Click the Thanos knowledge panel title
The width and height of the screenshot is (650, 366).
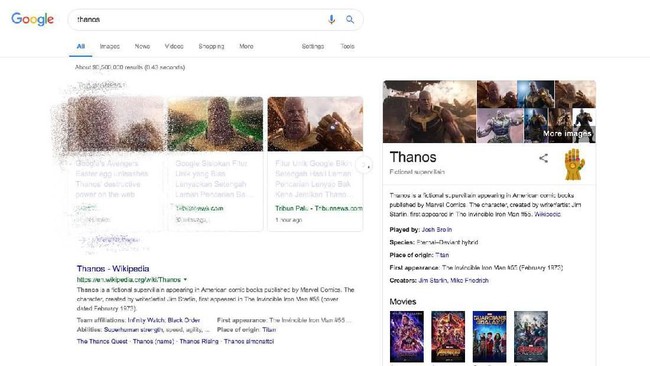pyautogui.click(x=413, y=158)
